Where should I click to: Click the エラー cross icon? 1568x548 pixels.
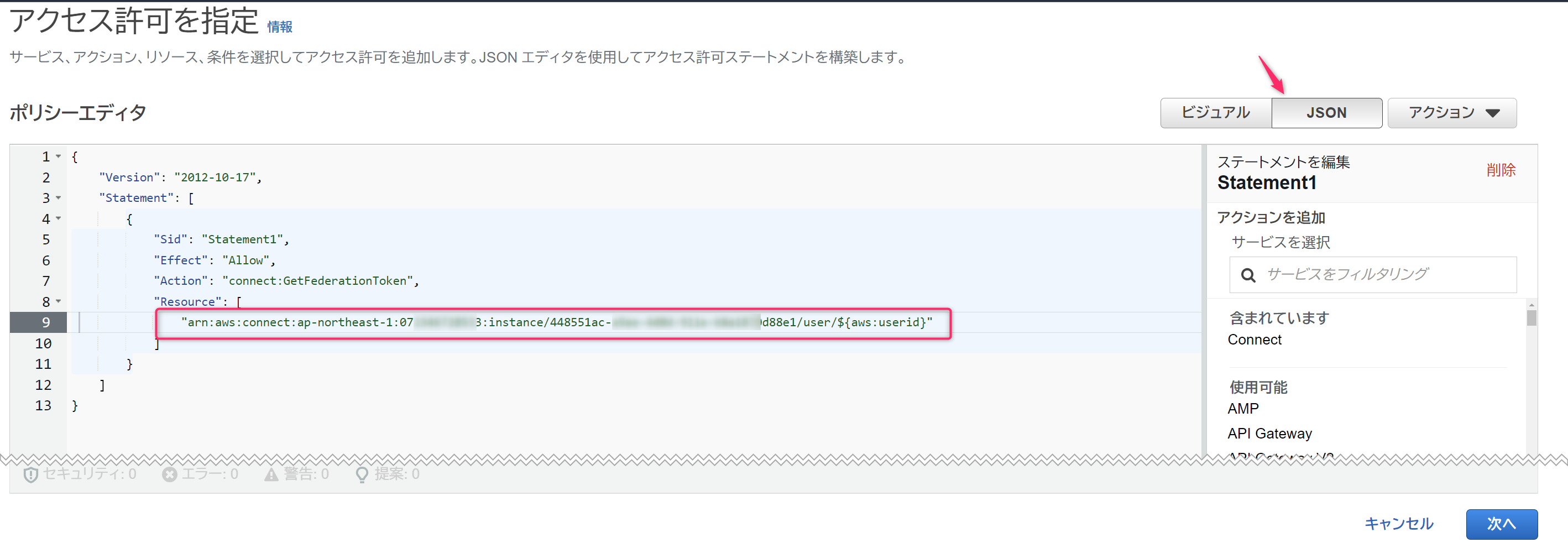(x=169, y=474)
